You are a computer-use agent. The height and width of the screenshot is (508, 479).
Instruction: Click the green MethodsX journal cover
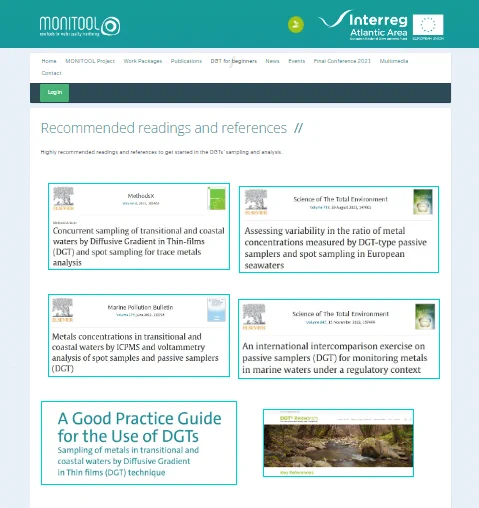click(217, 199)
